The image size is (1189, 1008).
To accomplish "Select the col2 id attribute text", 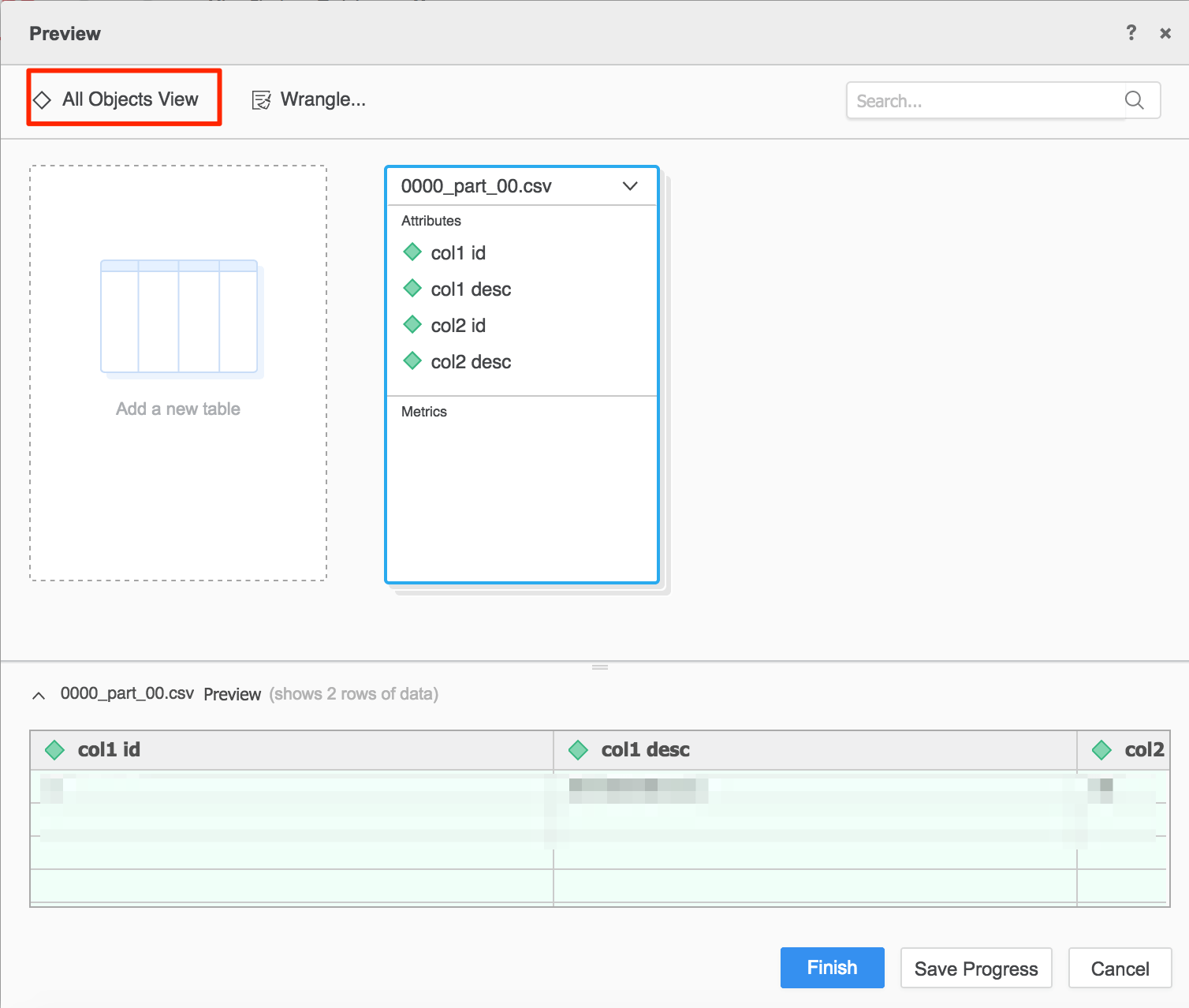I will (x=458, y=326).
